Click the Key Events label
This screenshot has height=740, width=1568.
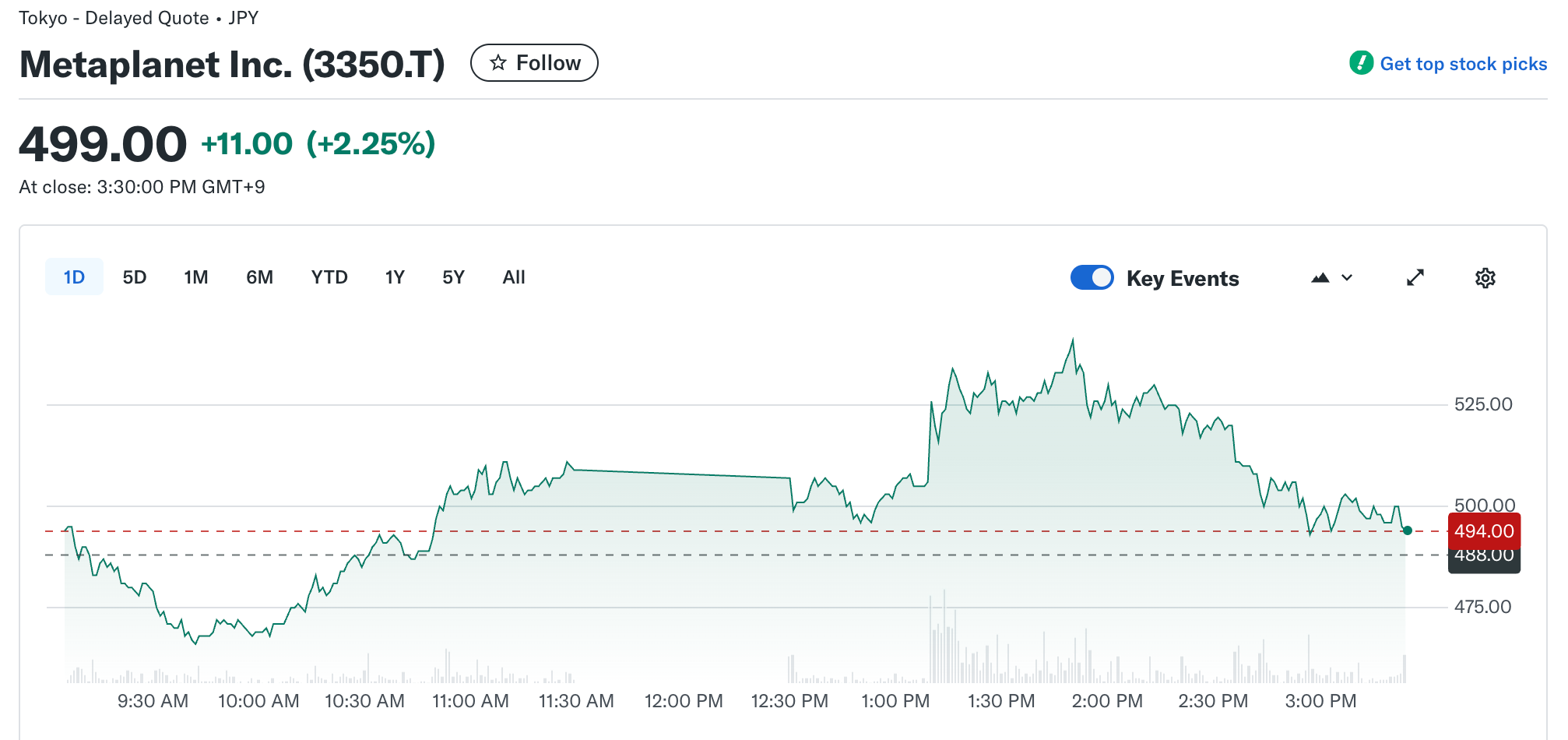(x=1182, y=279)
